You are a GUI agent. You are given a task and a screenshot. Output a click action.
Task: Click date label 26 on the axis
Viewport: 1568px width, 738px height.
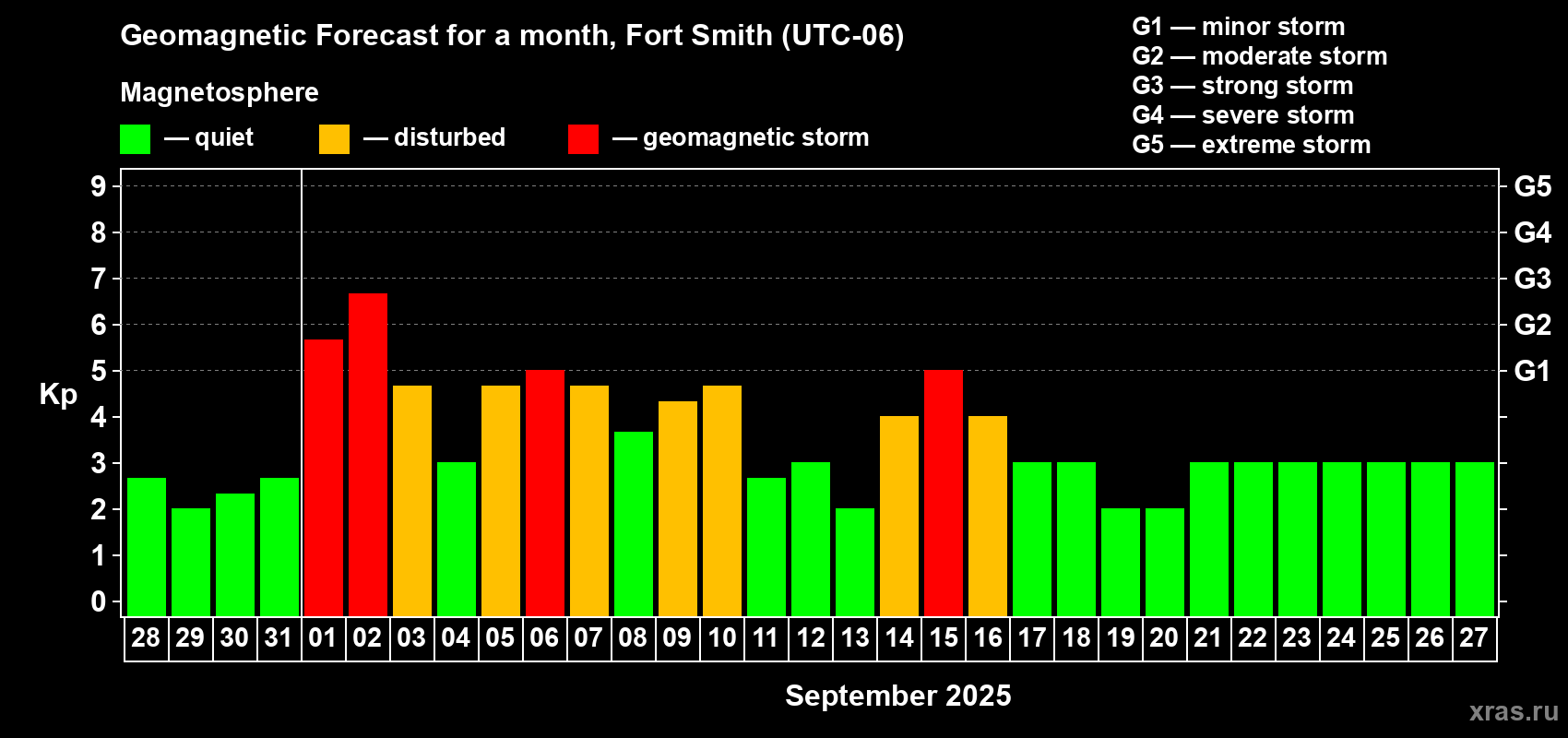[x=1430, y=638]
